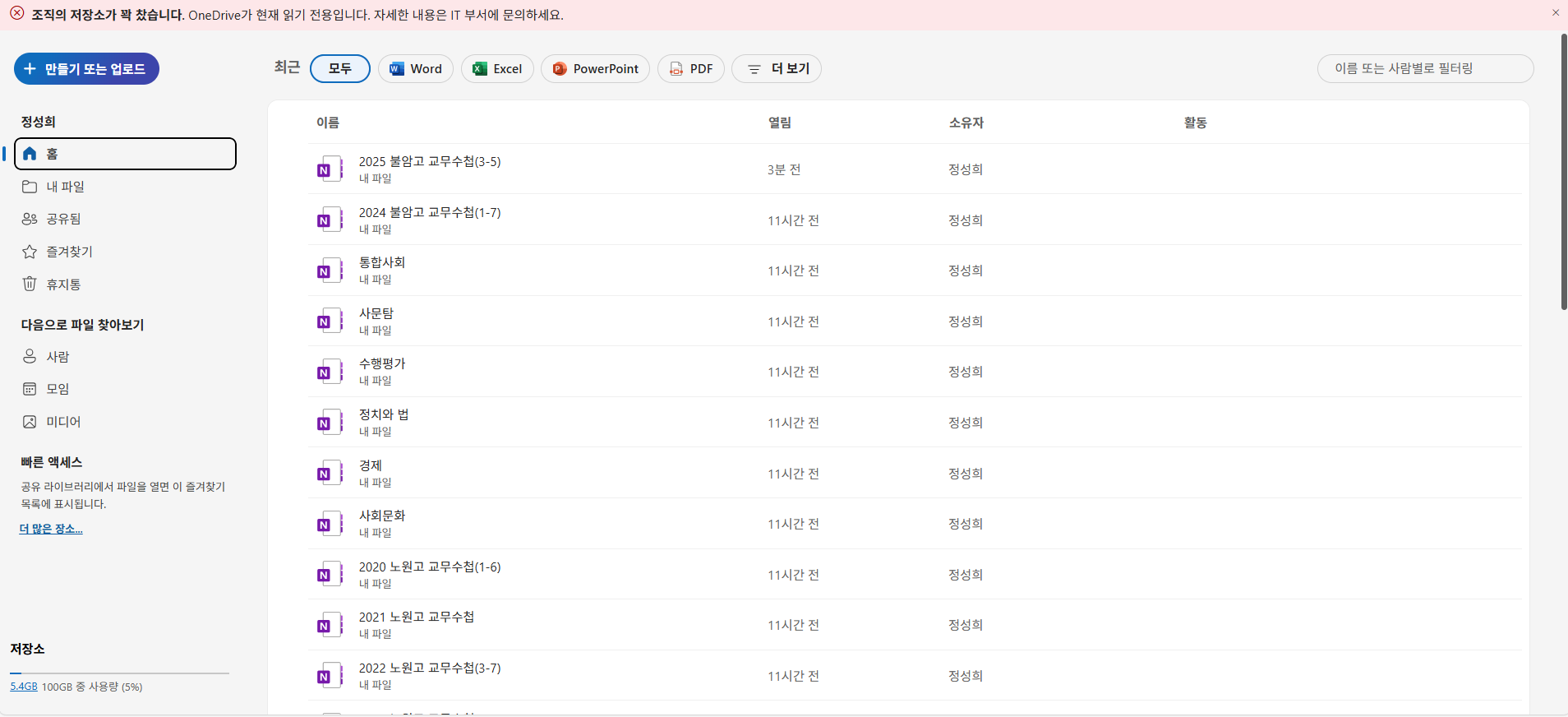Select the 모두 filter chip
The height and width of the screenshot is (717, 1568).
340,69
